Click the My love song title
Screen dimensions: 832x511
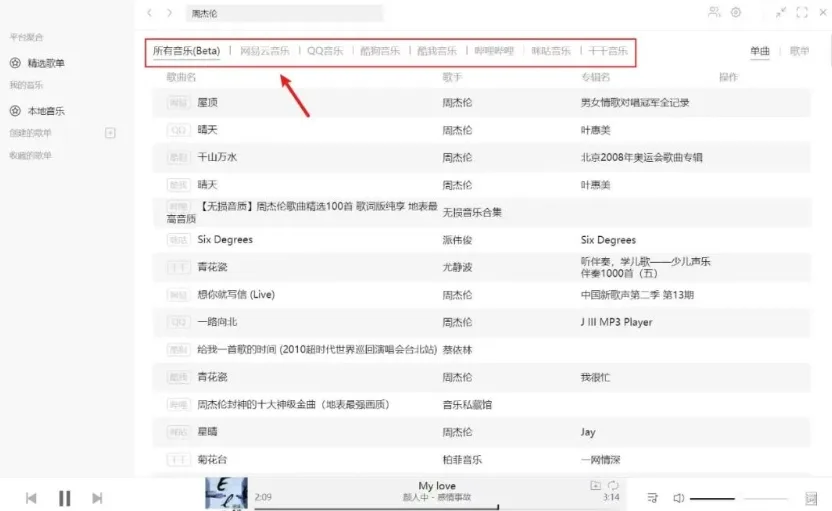[x=437, y=486]
